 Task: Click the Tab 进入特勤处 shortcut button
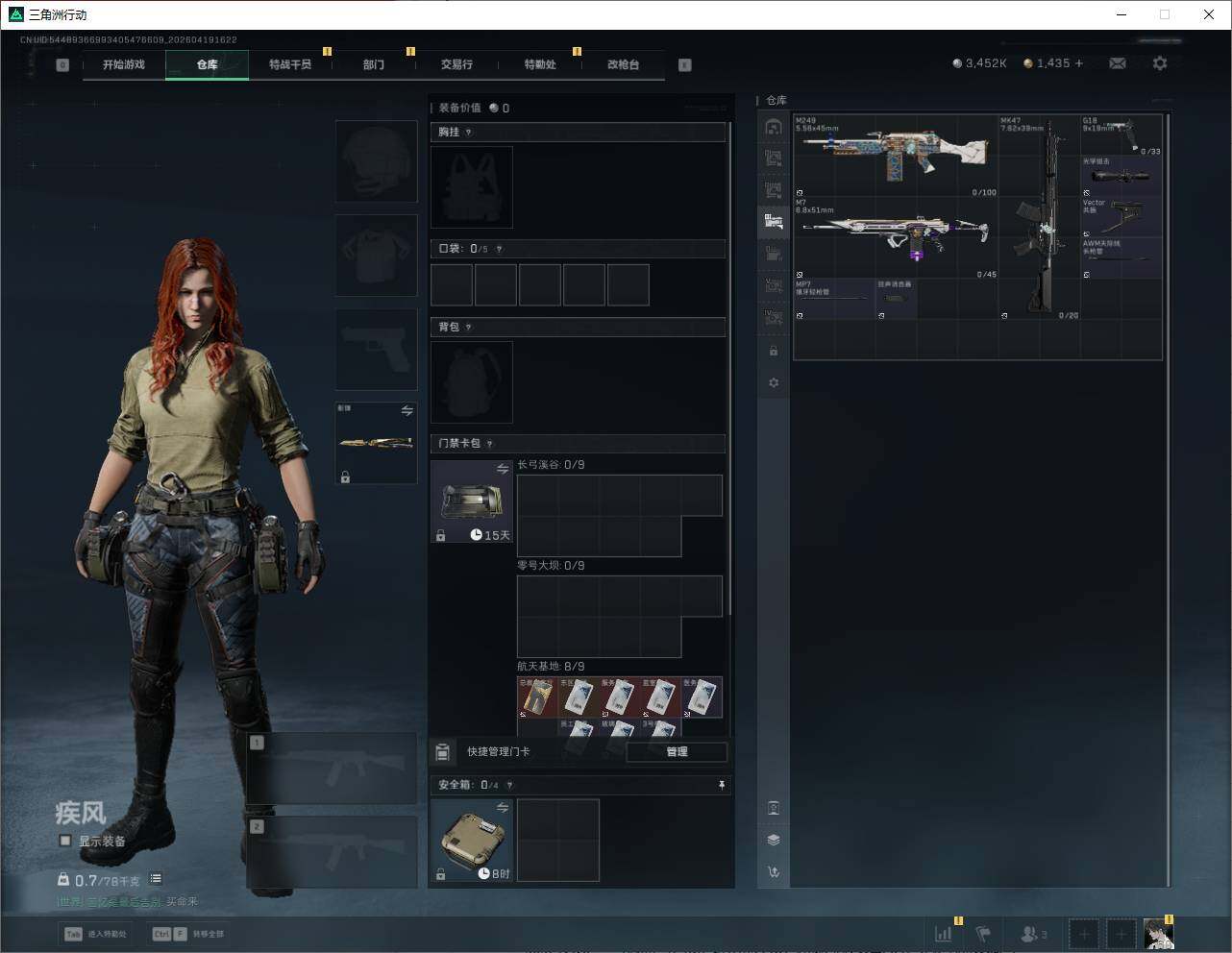(x=95, y=934)
